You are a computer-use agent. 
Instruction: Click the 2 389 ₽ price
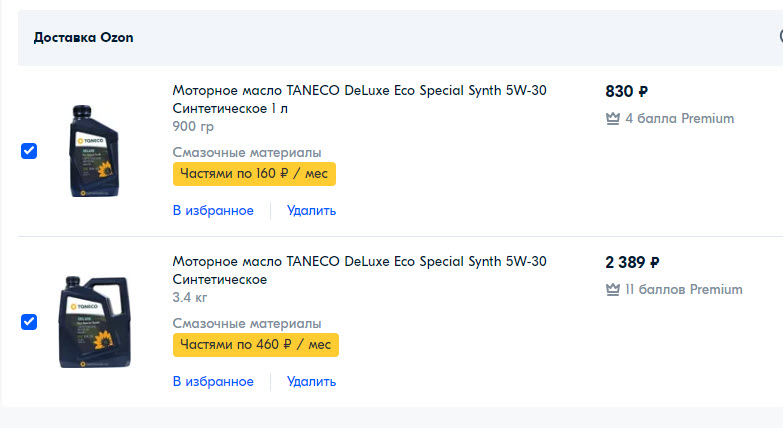(632, 262)
